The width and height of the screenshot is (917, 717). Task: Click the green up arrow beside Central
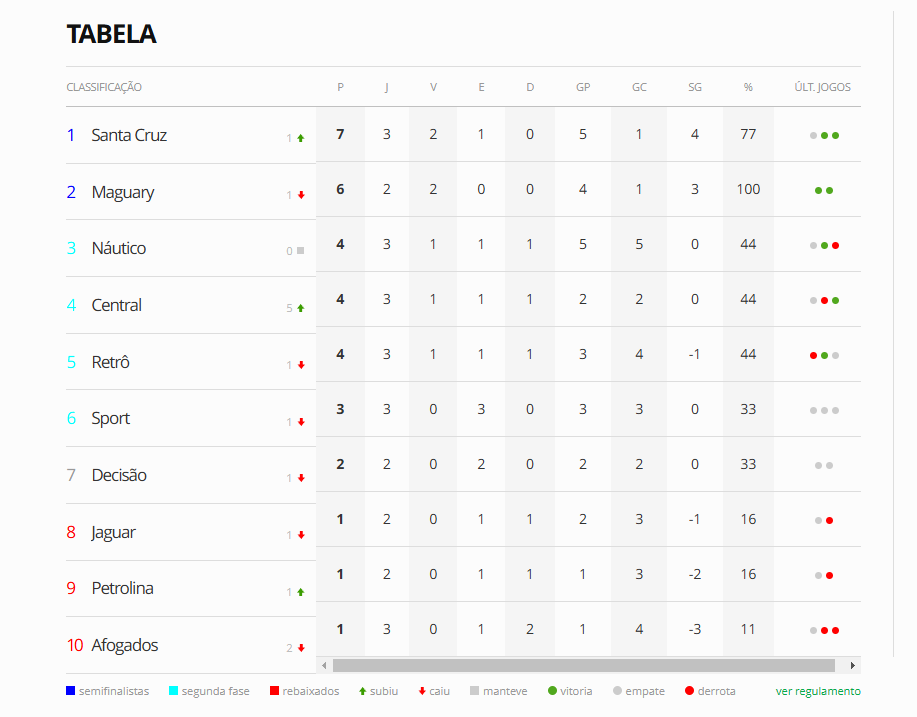click(301, 308)
